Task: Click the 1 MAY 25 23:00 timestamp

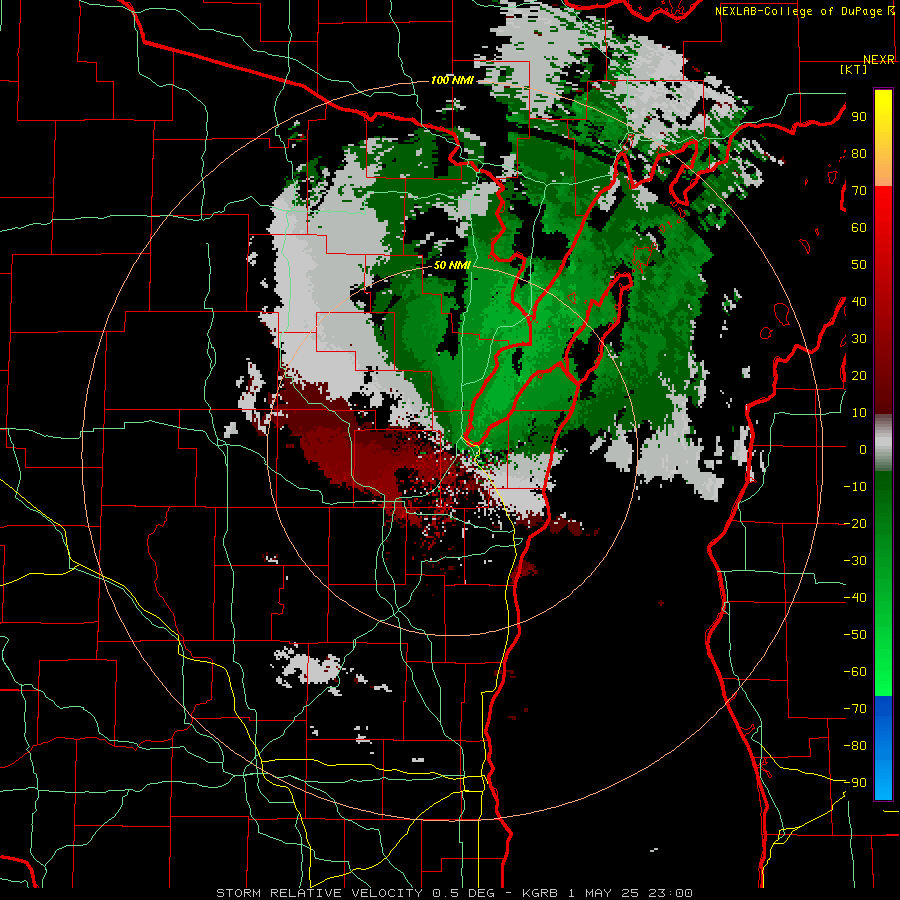Action: click(630, 893)
